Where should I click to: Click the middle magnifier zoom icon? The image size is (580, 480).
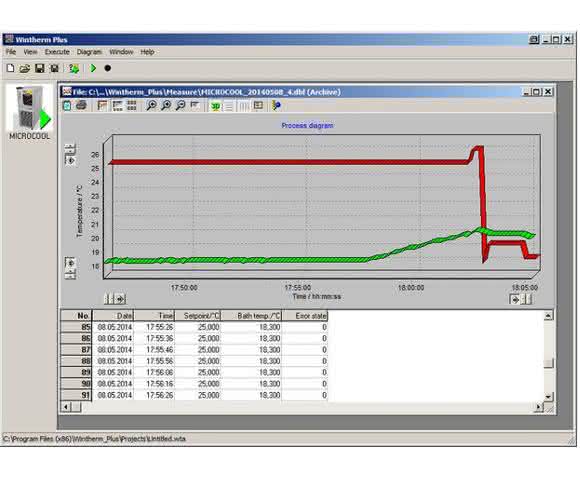click(x=166, y=106)
